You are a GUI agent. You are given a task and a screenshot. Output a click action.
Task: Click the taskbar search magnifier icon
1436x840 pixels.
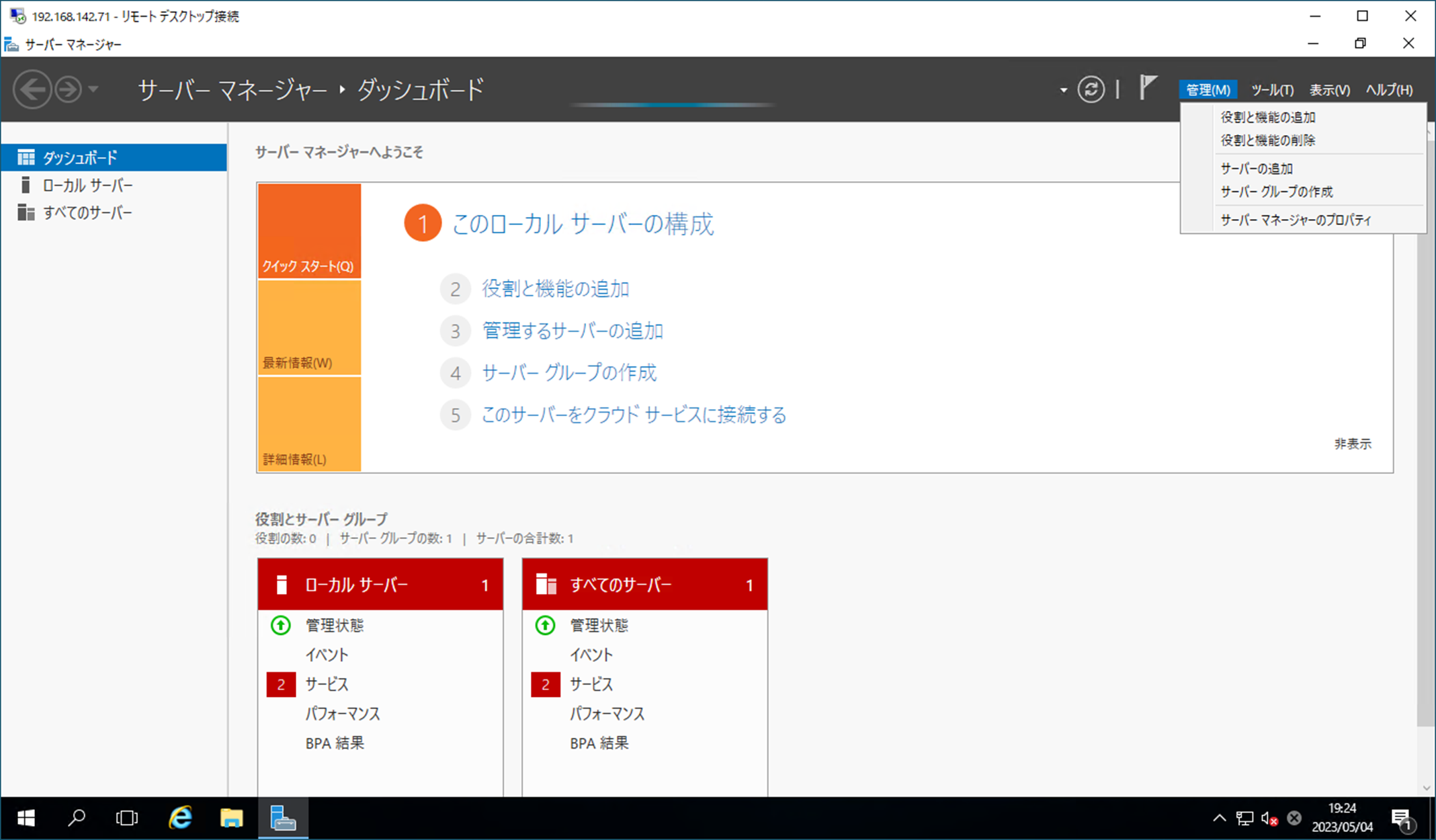77,818
